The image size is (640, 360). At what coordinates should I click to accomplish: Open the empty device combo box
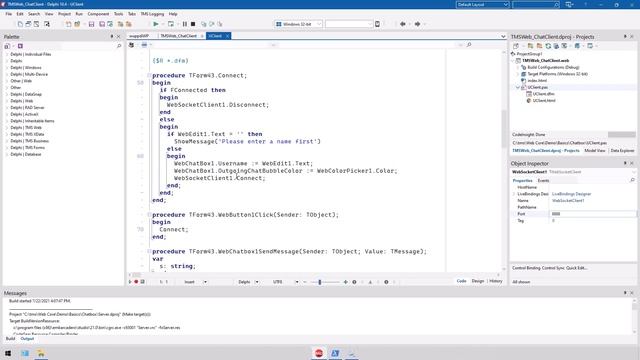coord(349,24)
